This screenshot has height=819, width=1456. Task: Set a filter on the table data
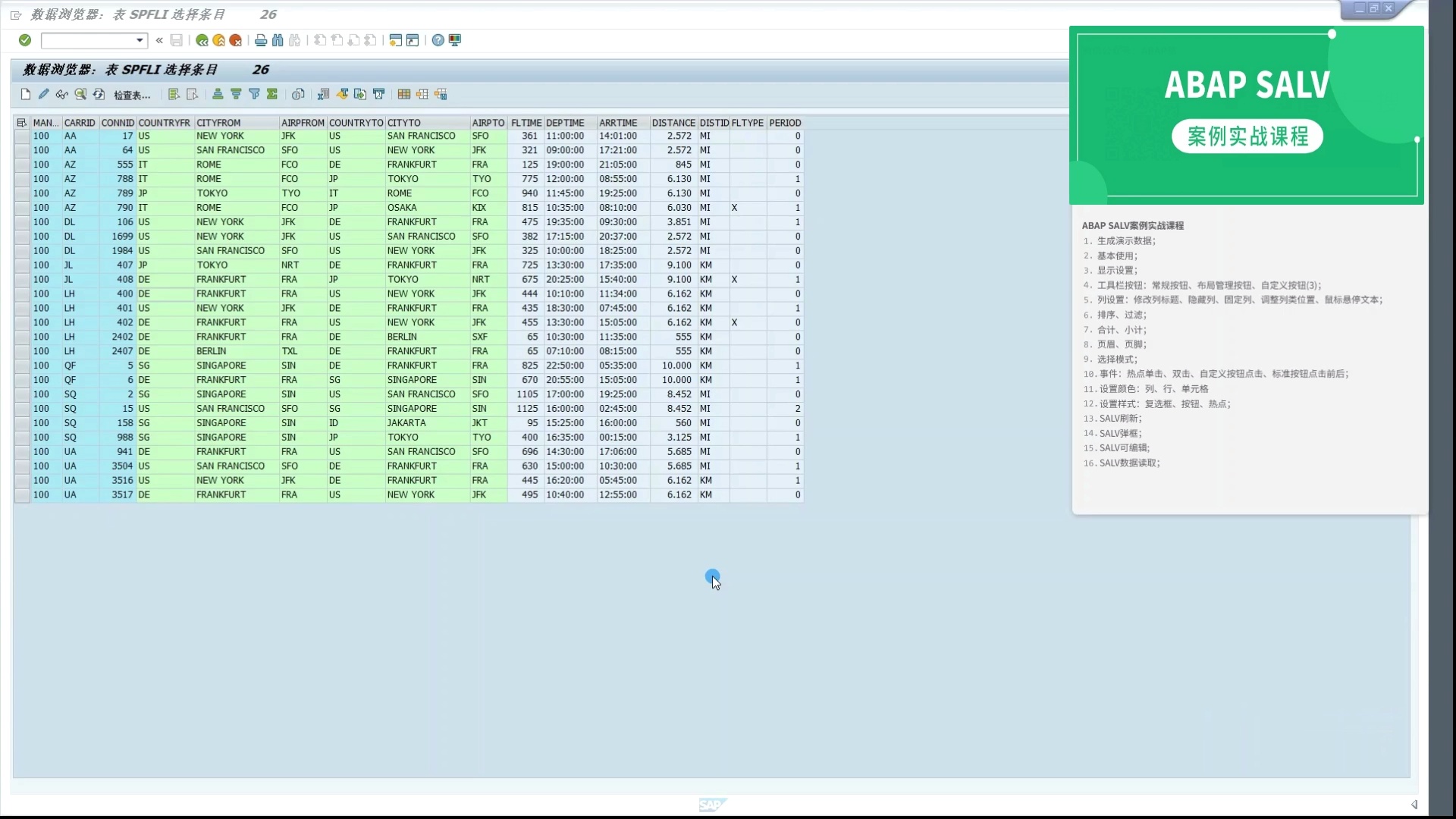tap(255, 94)
